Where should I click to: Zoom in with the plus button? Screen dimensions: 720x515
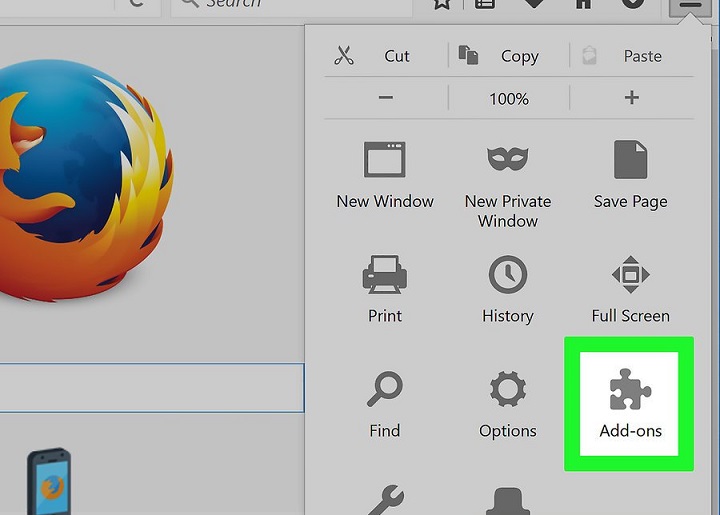[x=632, y=98]
